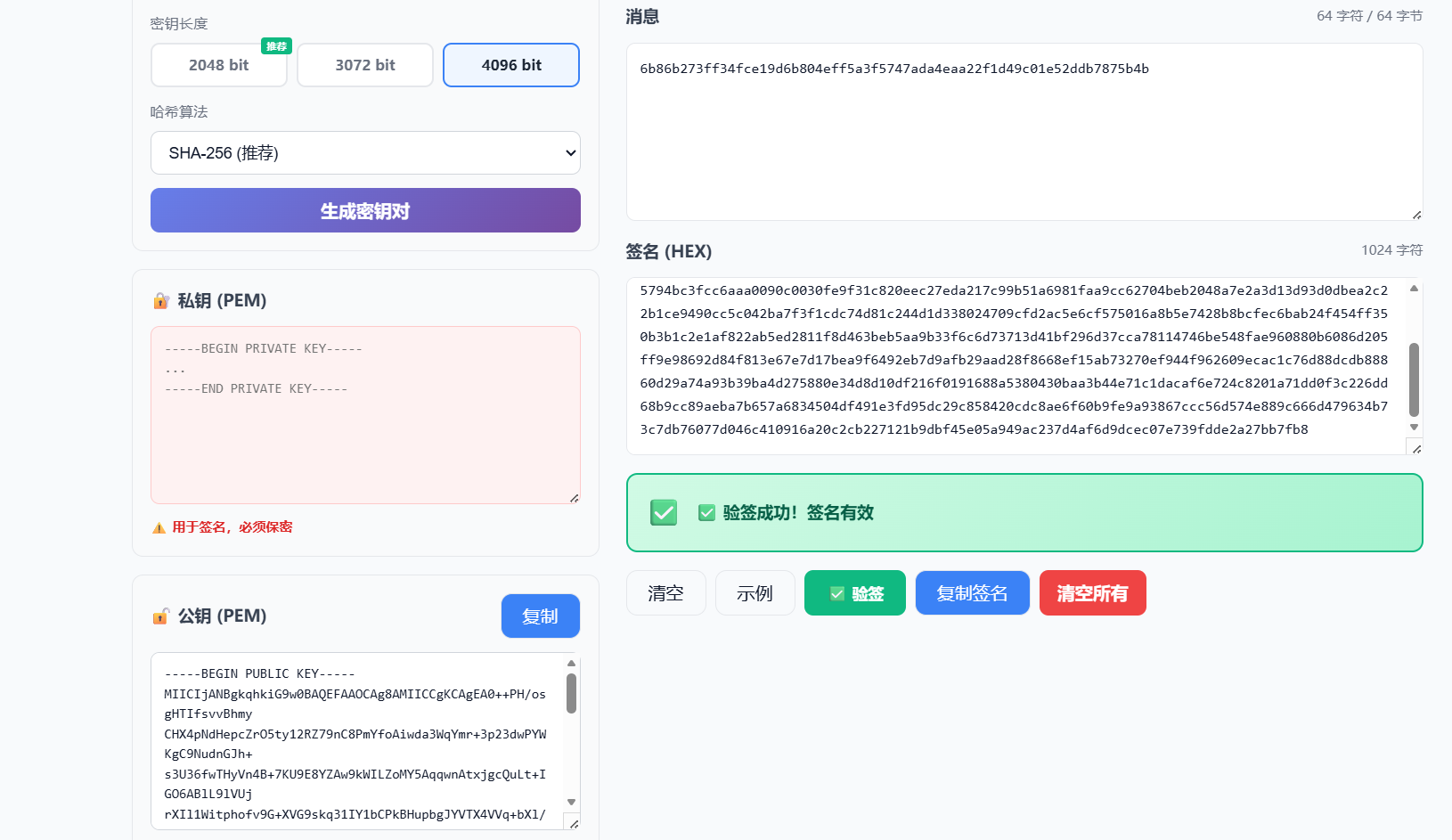
Task: Click the public key area resize handle
Action: (x=574, y=823)
